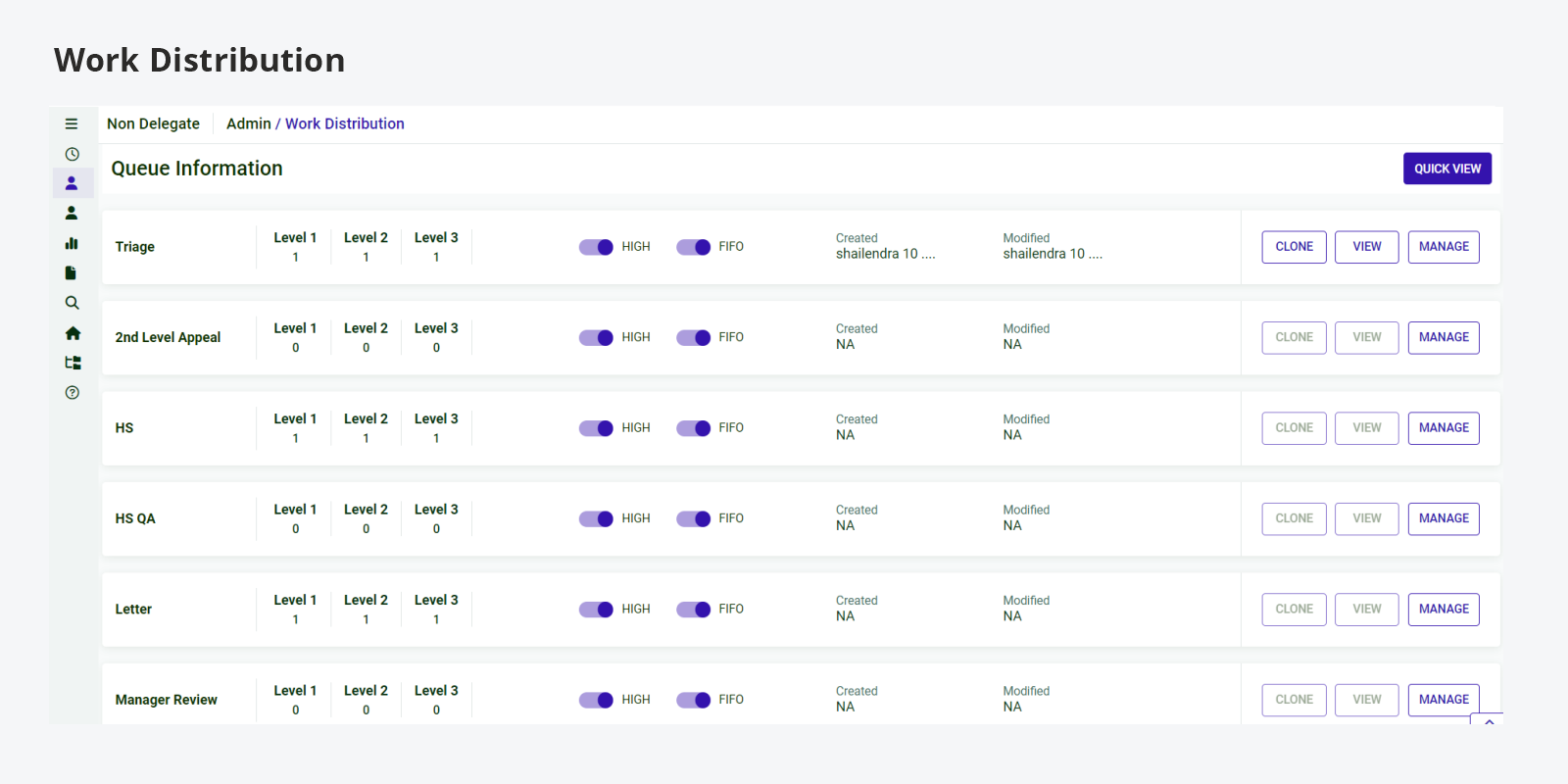Click the second person icon in sidebar
Viewport: 1568px width, 784px height.
(x=72, y=213)
